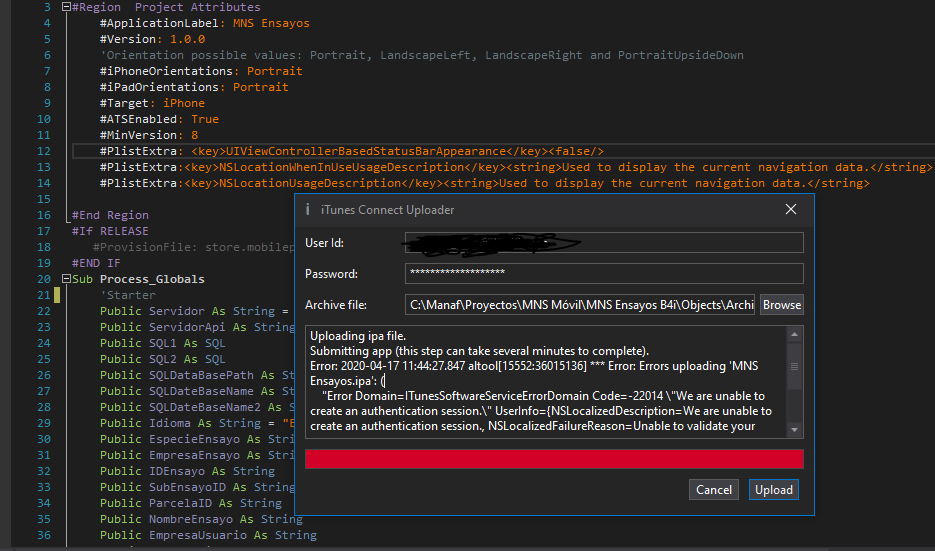Image resolution: width=935 pixels, height=551 pixels.
Task: Click inside the upload error log text
Action: (x=545, y=381)
